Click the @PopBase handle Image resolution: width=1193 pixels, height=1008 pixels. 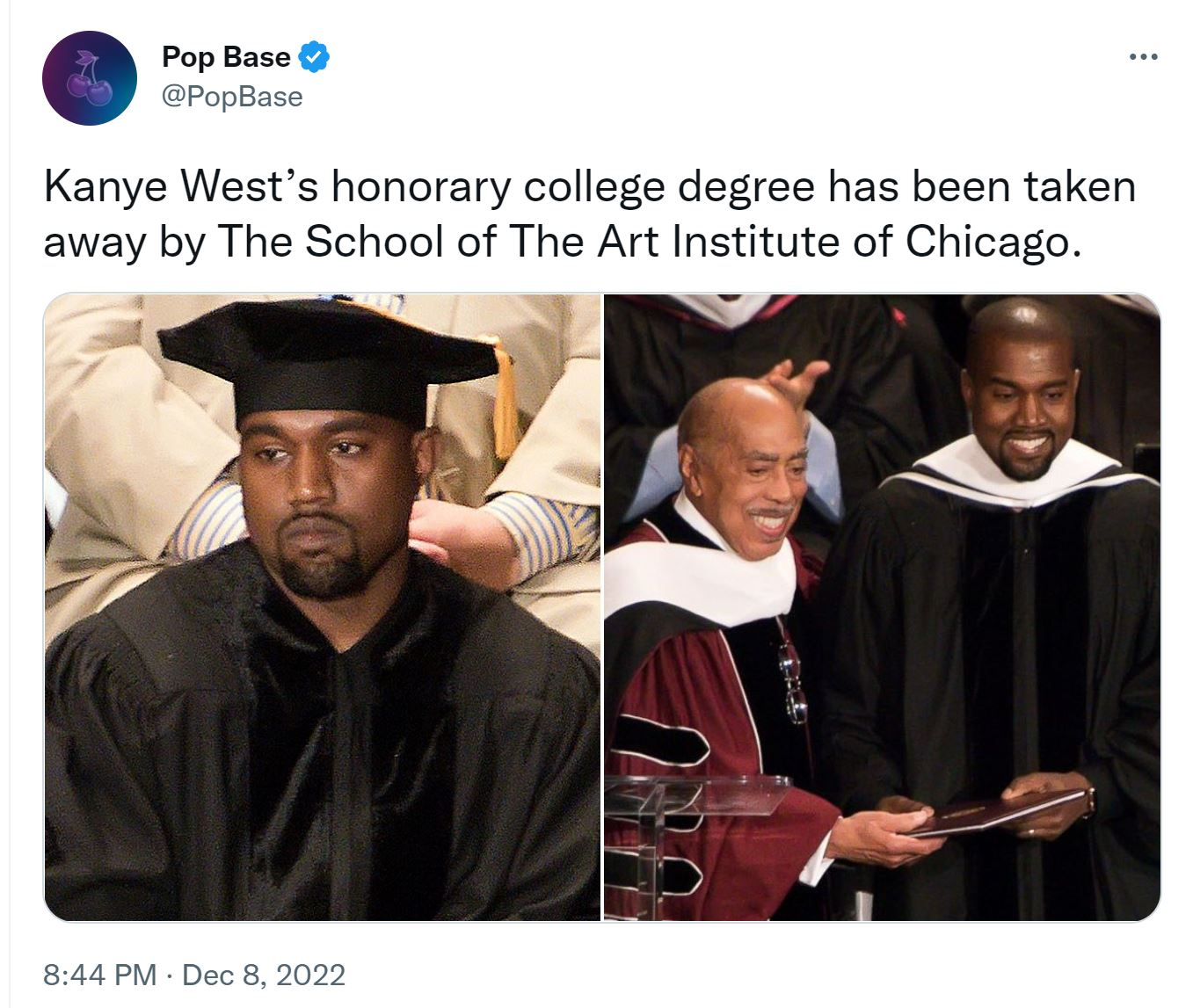[232, 96]
